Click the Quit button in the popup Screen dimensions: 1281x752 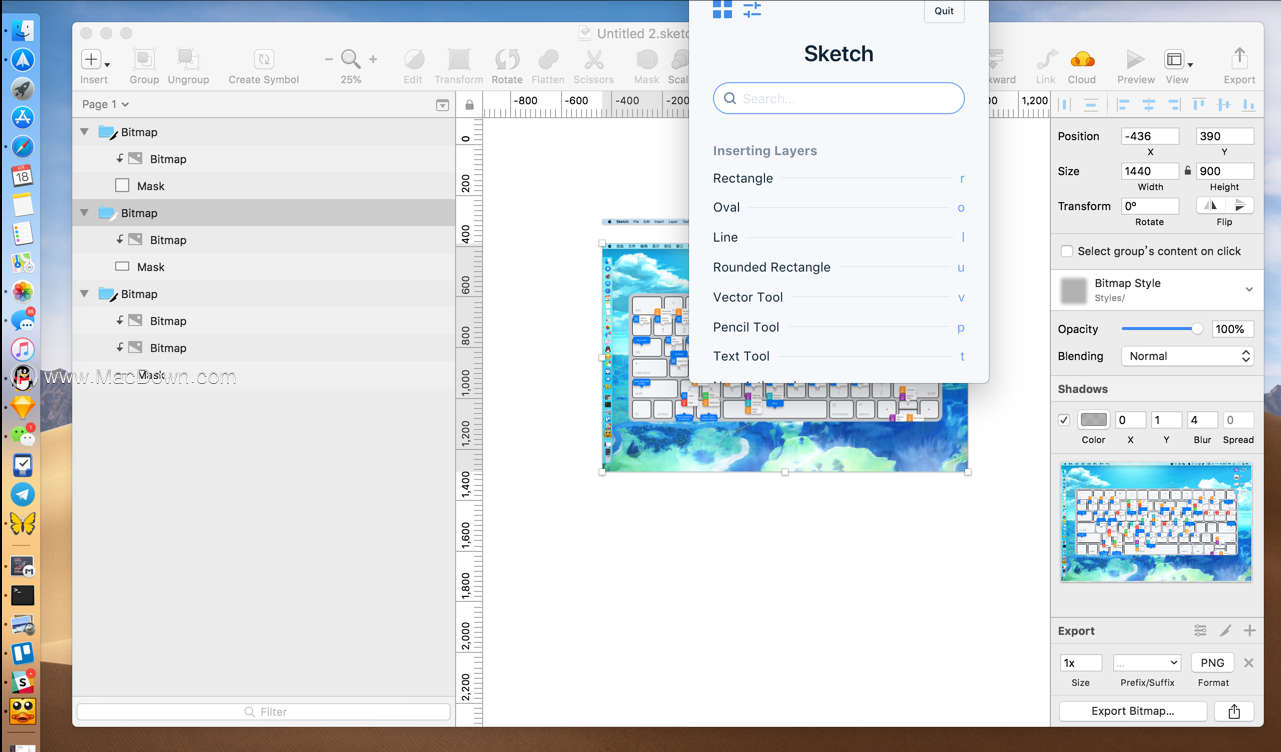pyautogui.click(x=944, y=11)
